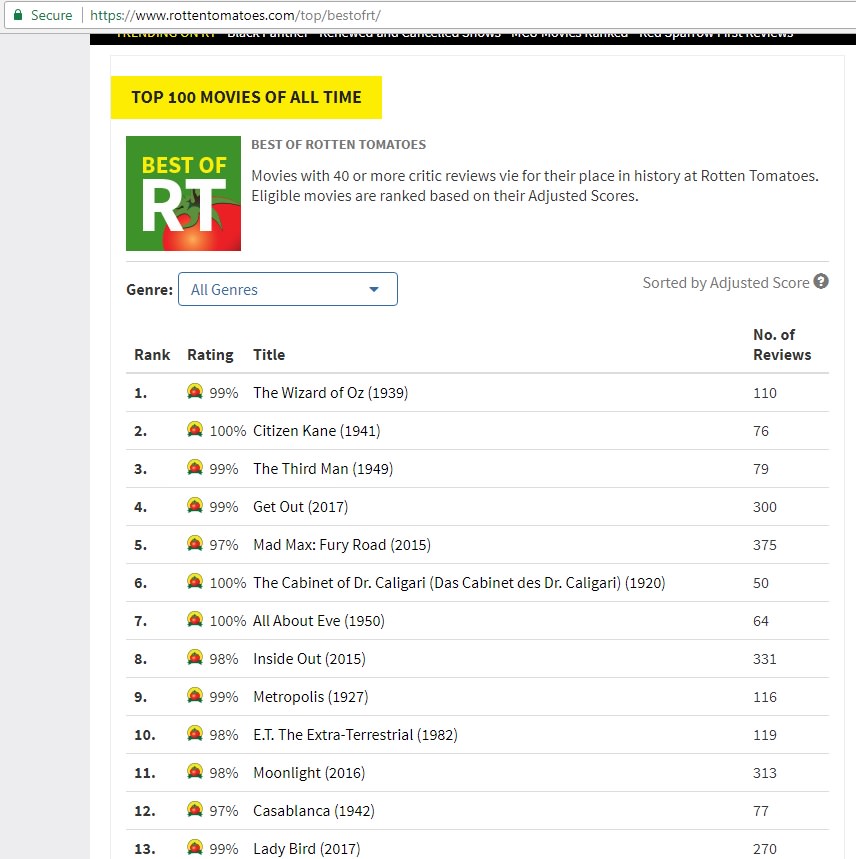
Task: Click the fresh tomato icon for Metropolis
Action: [x=195, y=695]
